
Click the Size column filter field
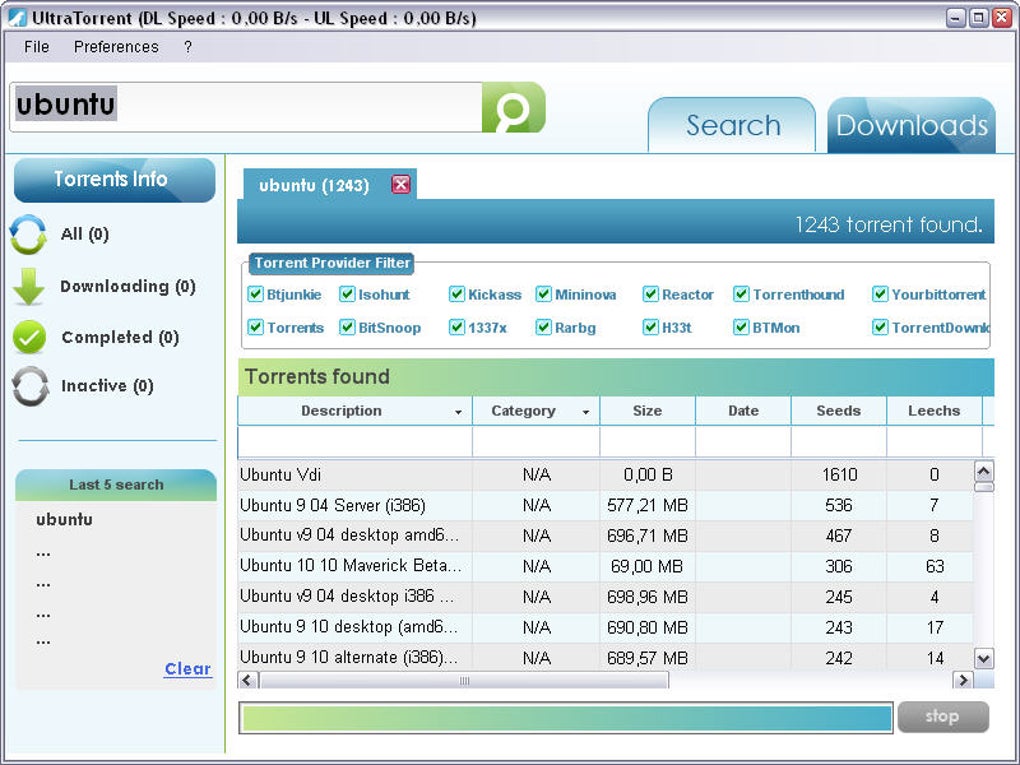click(647, 442)
